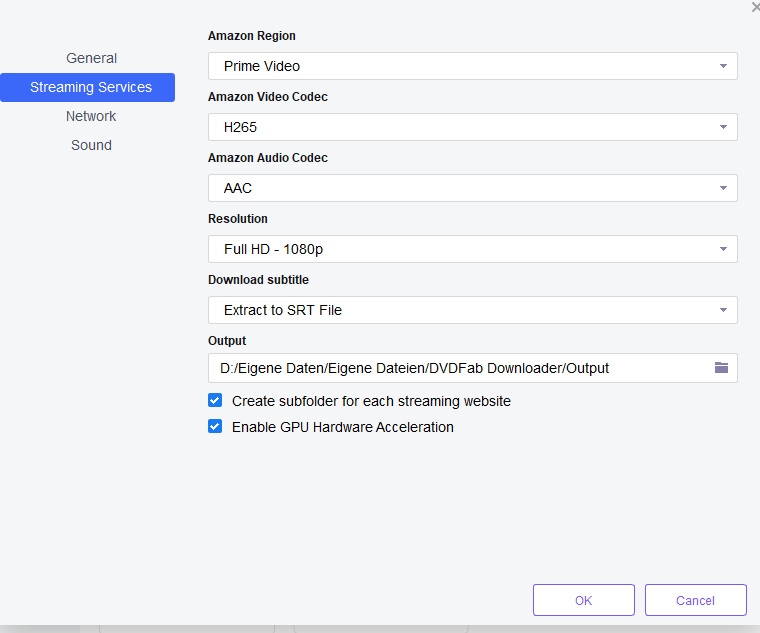Open the Network settings tab
This screenshot has height=633, width=760.
click(91, 116)
